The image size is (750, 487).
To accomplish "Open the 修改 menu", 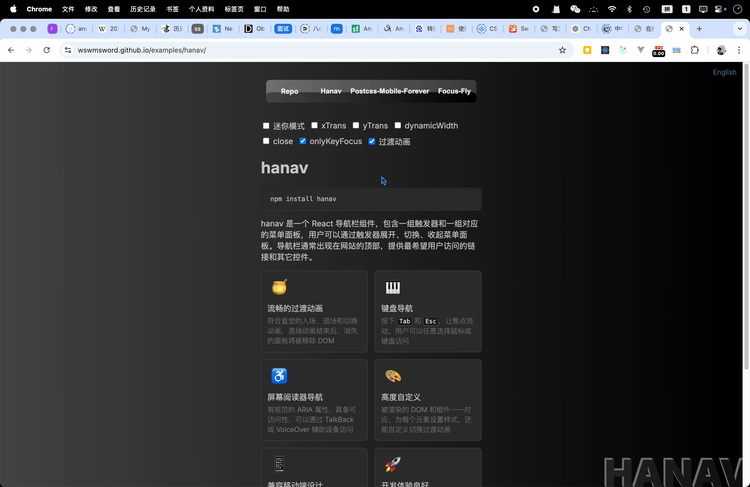I will [x=91, y=9].
